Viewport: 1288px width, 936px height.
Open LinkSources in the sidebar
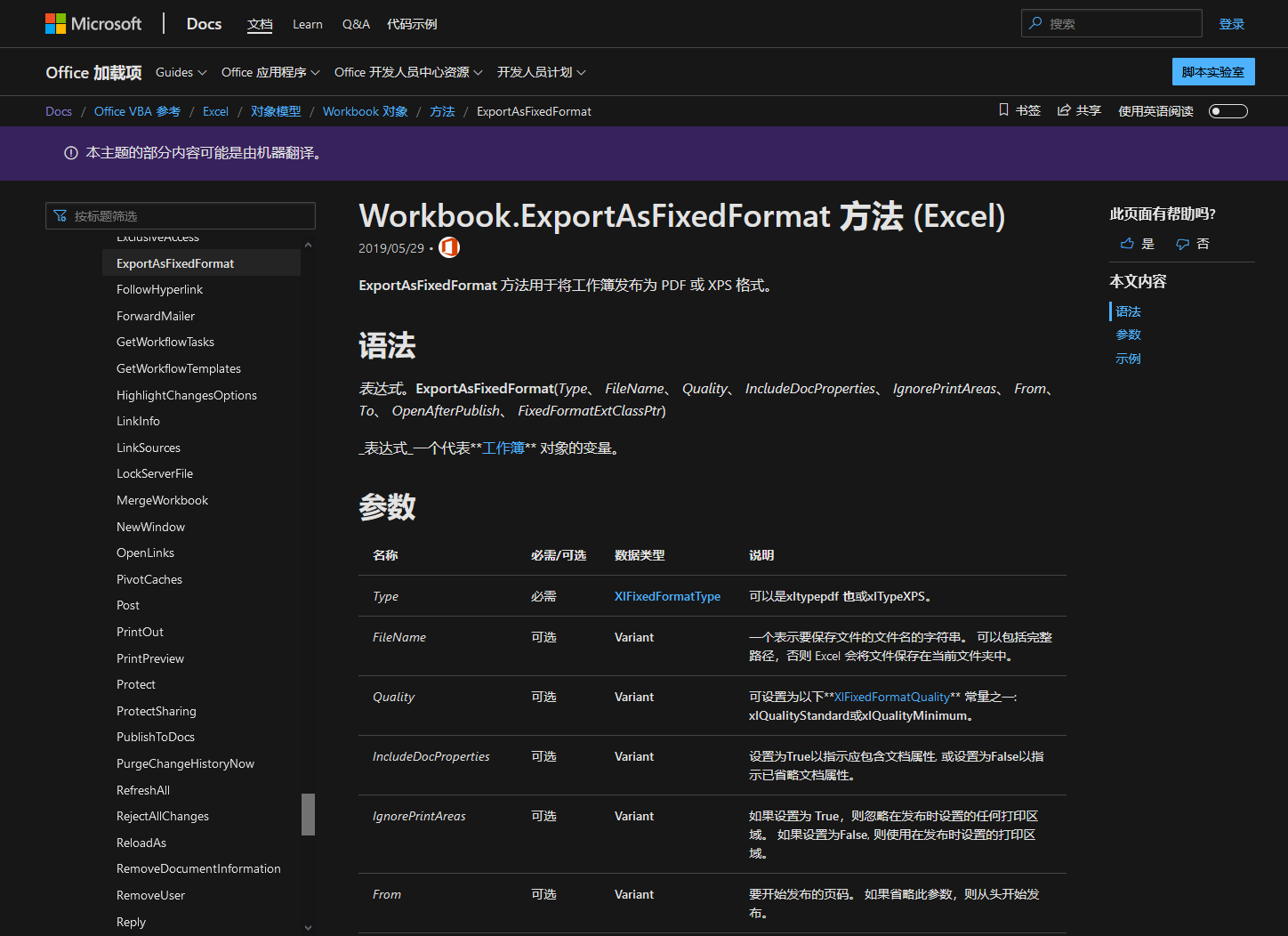click(x=149, y=448)
